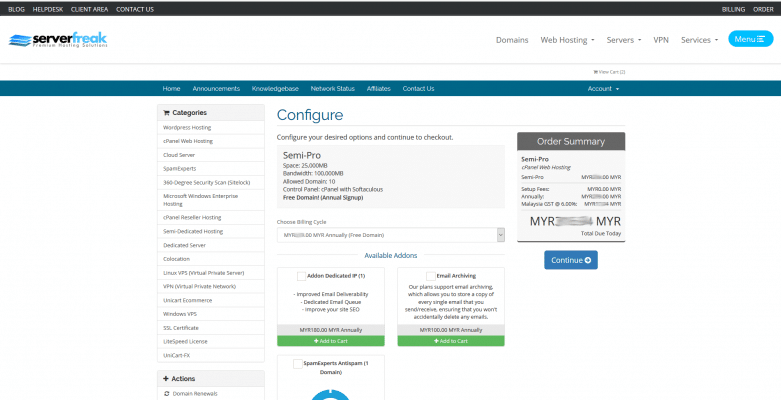
Task: Open BLOG link in top bar
Action: coord(16,9)
